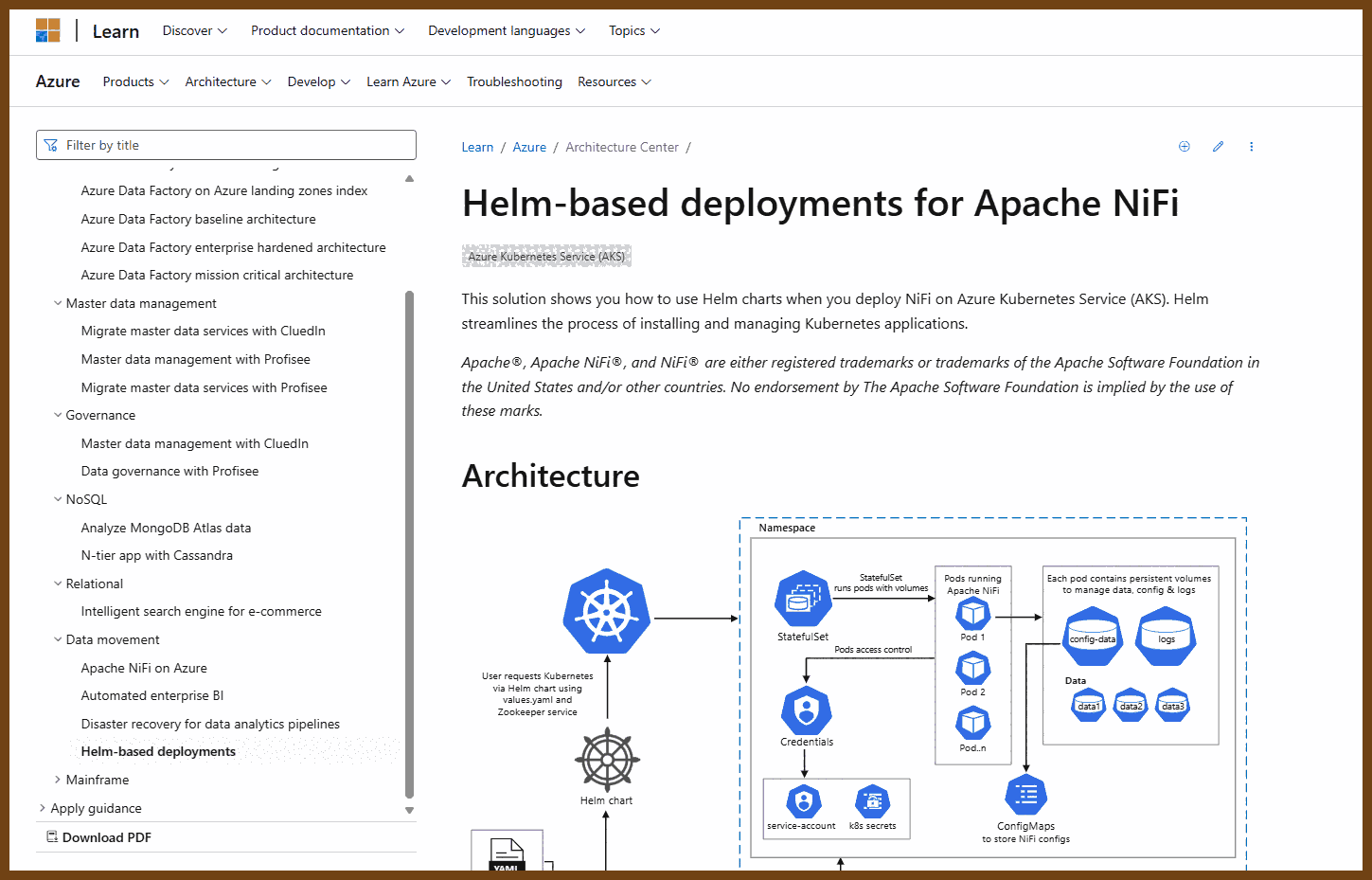The width and height of the screenshot is (1372, 880).
Task: Open the Architecture dropdown in Azure bar
Action: 228,81
